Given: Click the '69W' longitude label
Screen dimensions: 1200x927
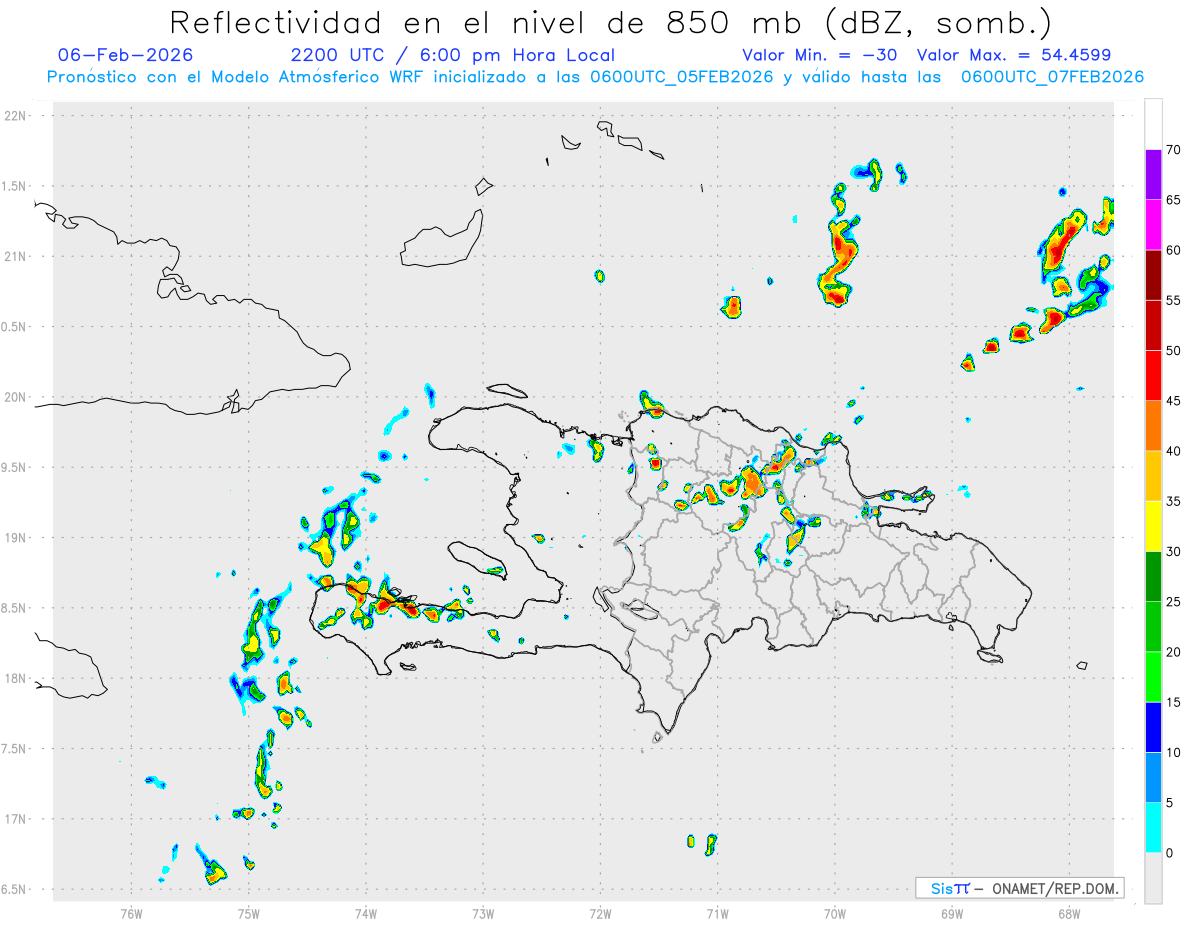Looking at the screenshot, I should (952, 913).
